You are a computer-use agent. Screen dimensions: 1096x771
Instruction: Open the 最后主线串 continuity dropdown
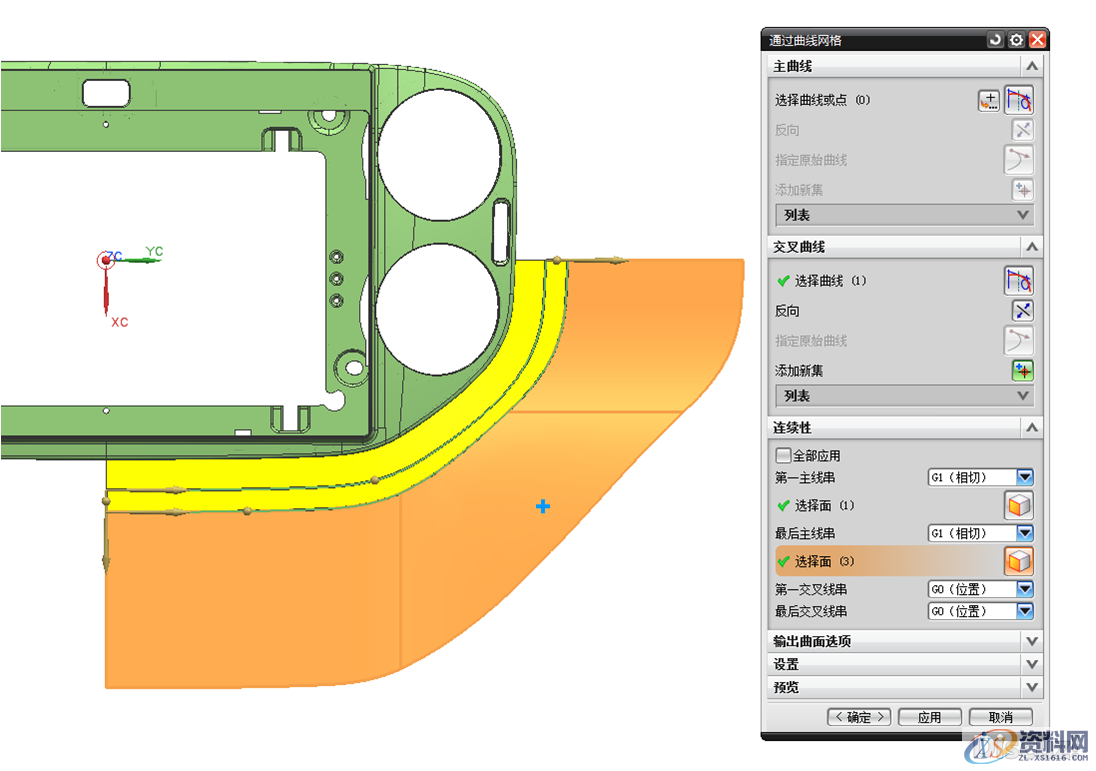point(1025,534)
